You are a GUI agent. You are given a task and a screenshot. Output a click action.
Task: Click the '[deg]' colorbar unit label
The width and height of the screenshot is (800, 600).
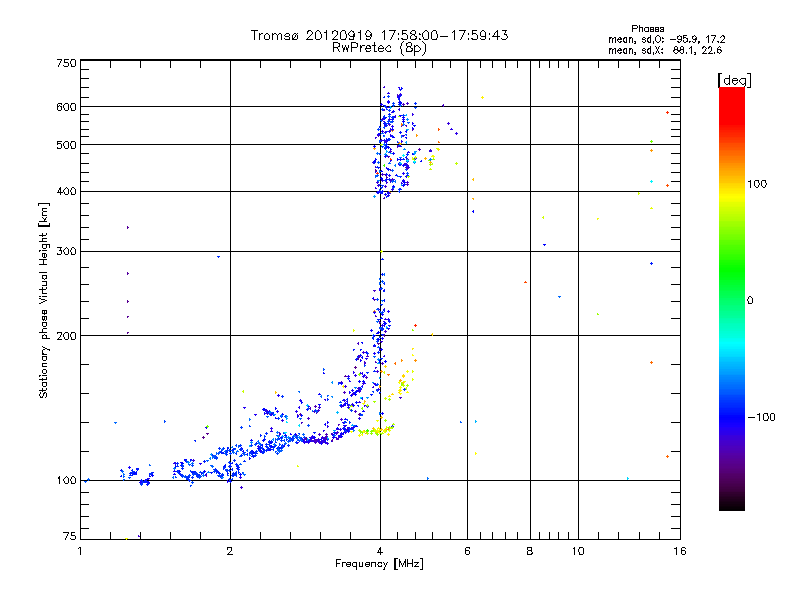tap(734, 80)
